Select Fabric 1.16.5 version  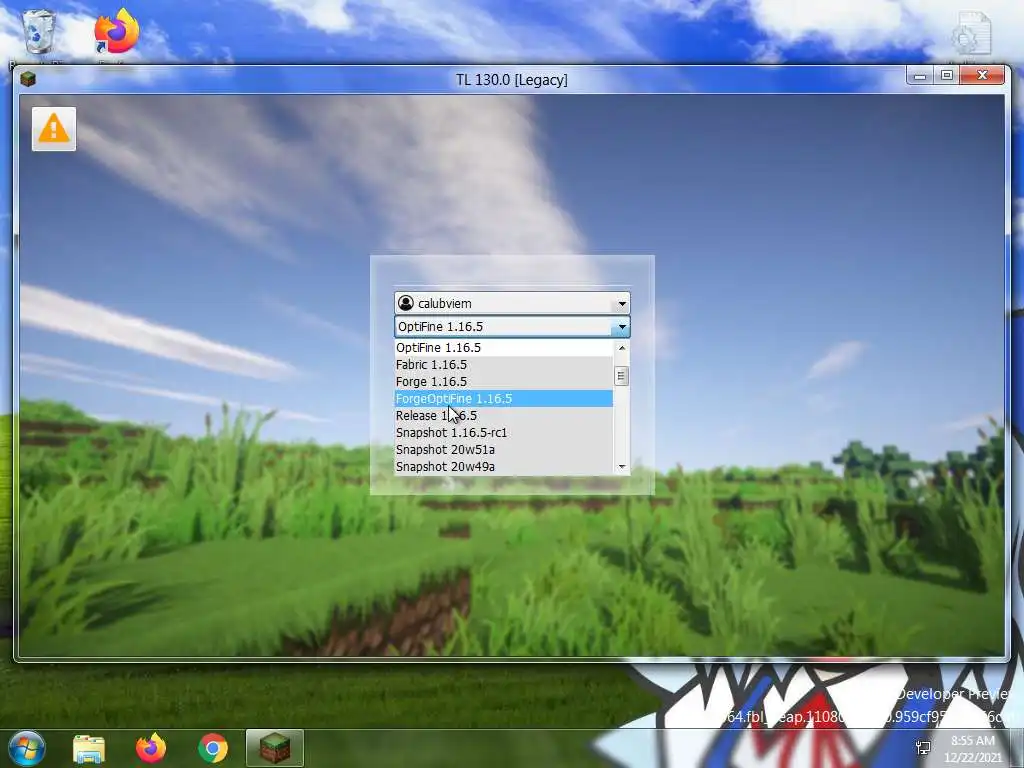(x=504, y=364)
